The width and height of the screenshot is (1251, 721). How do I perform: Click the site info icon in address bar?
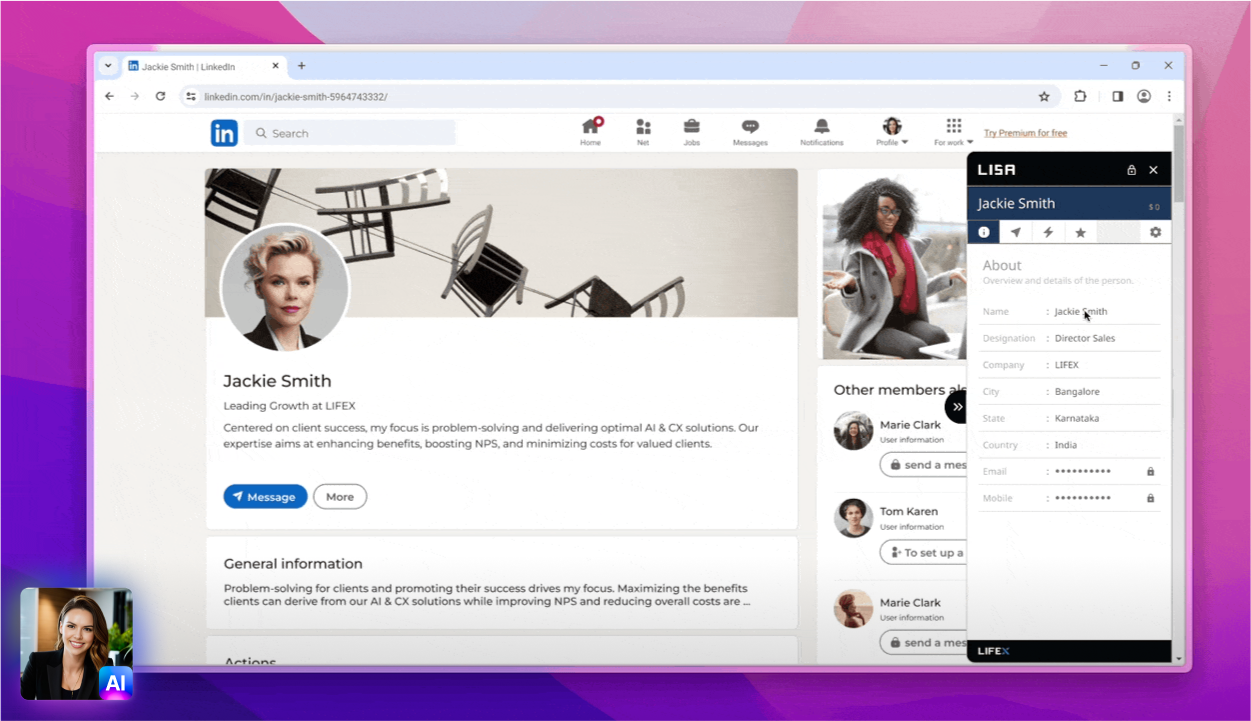pyautogui.click(x=191, y=97)
